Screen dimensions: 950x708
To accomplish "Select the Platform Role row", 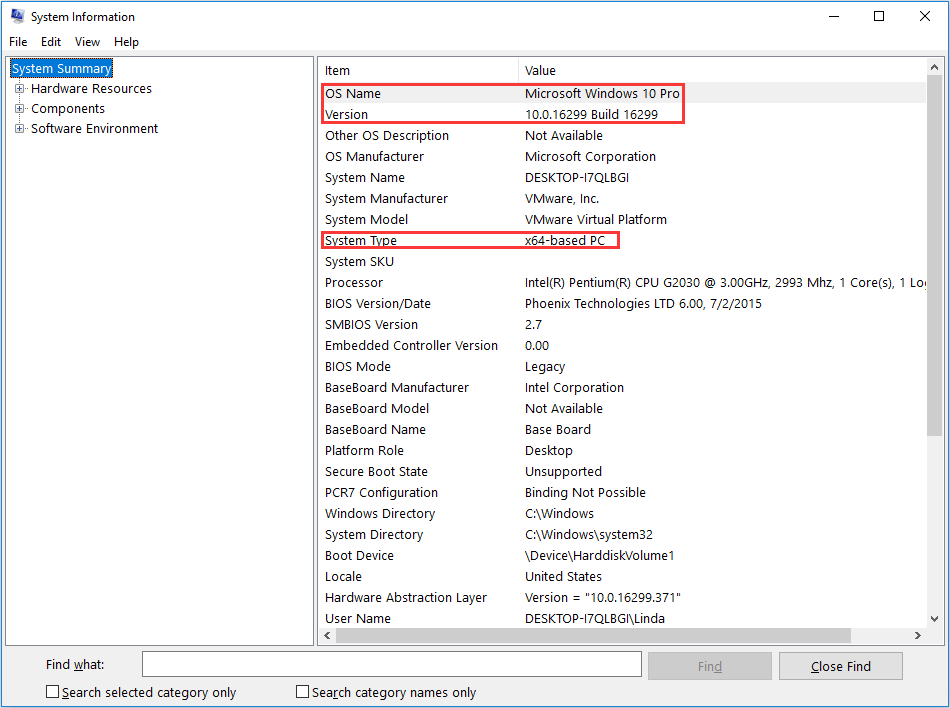I will coord(622,451).
